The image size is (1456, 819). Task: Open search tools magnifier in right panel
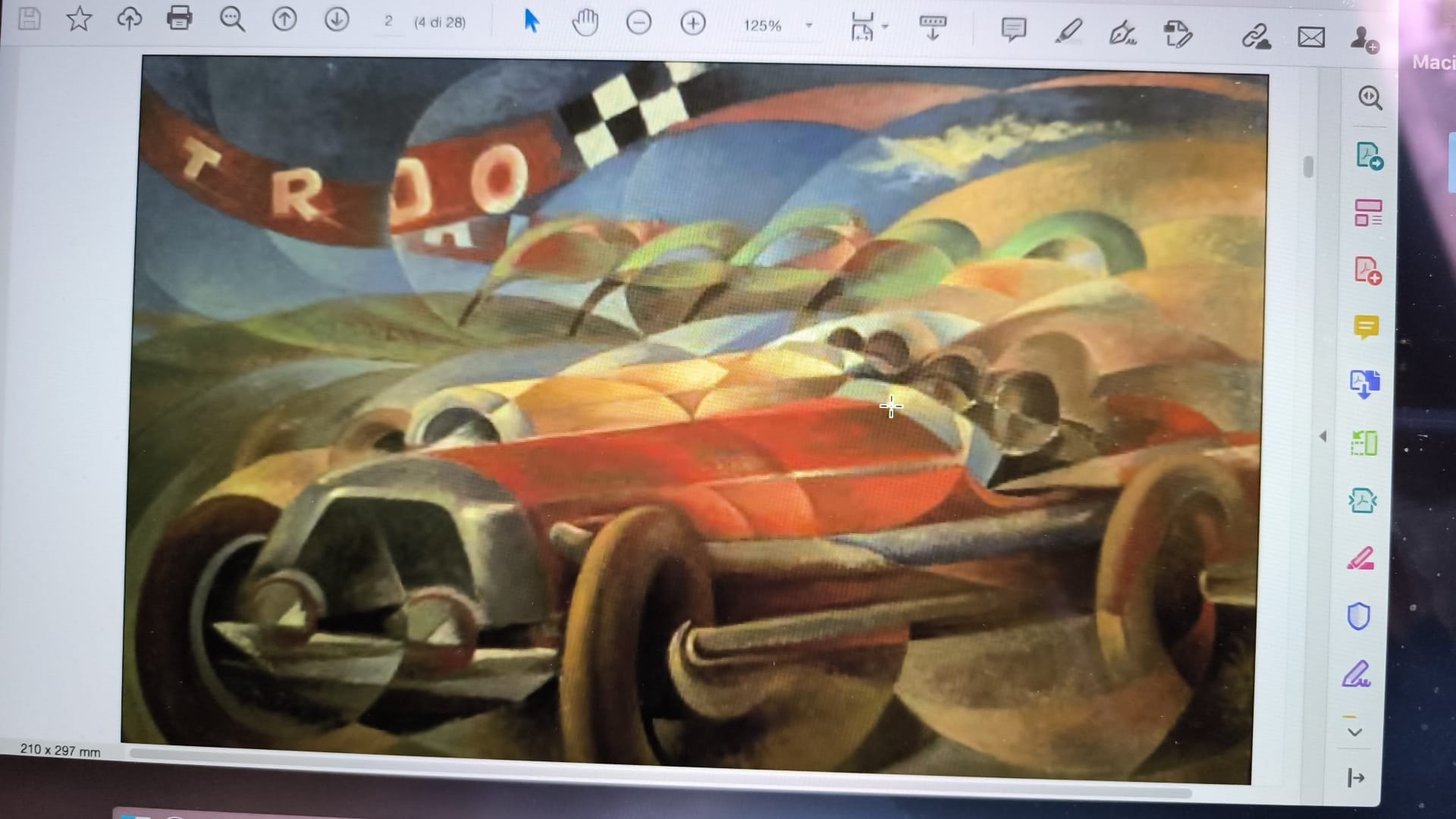click(x=1370, y=98)
